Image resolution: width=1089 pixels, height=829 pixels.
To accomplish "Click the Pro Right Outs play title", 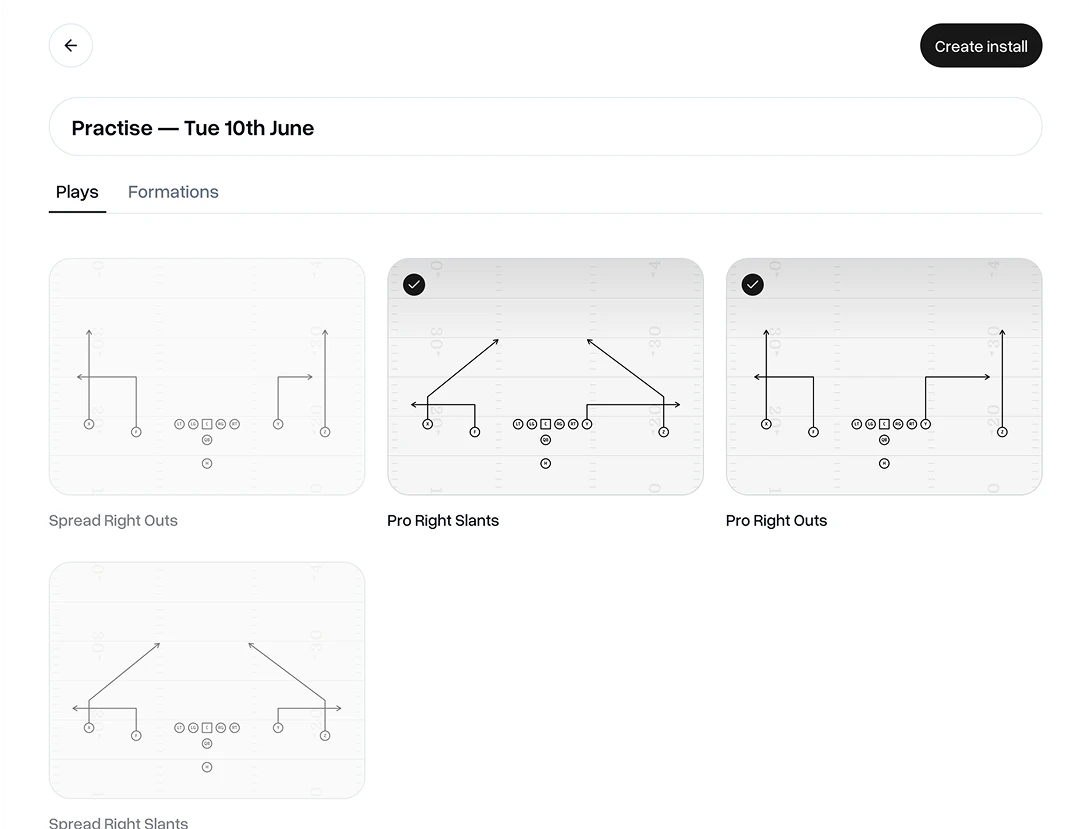I will coord(776,520).
